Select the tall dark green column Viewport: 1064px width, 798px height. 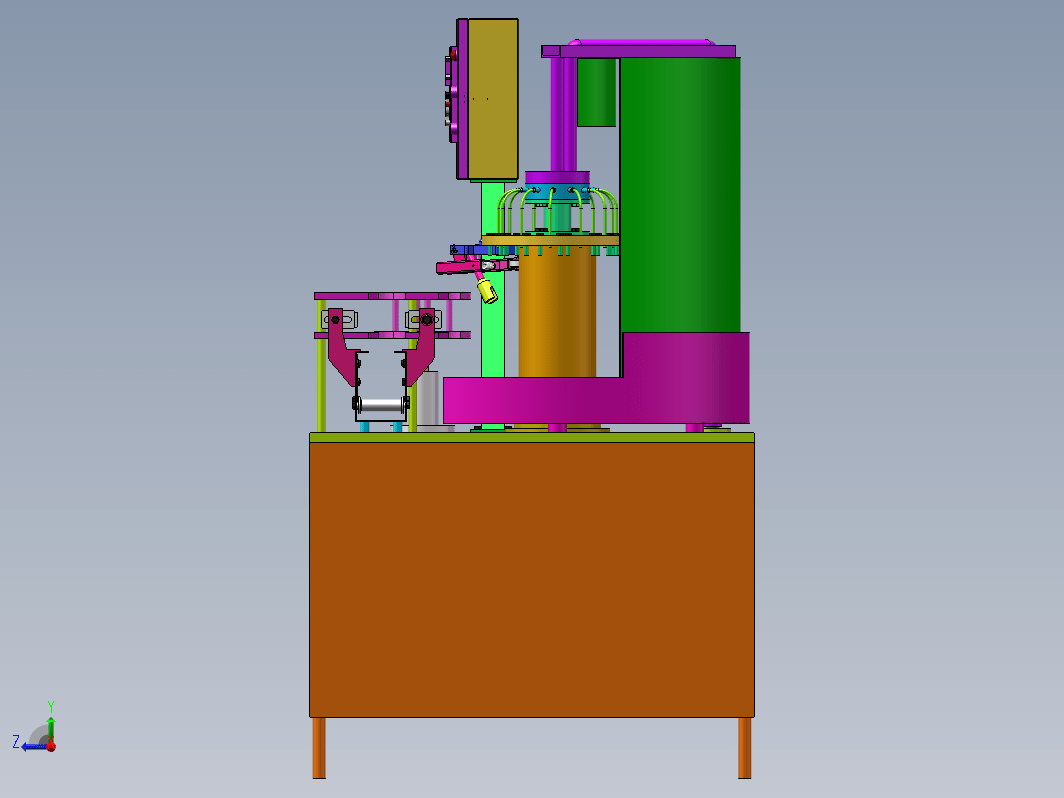pyautogui.click(x=680, y=195)
